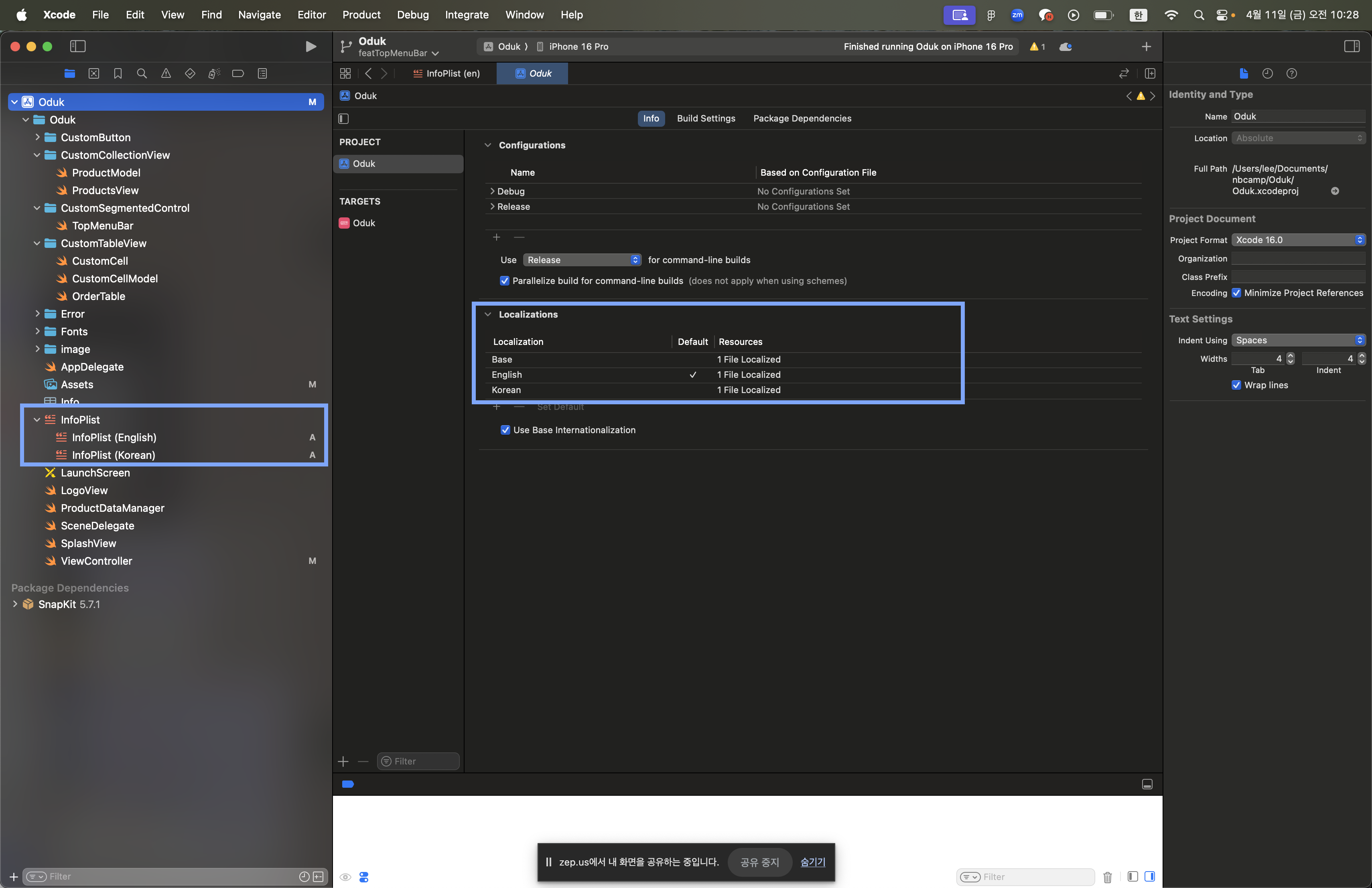Image resolution: width=1372 pixels, height=888 pixels.
Task: Open the Product menu
Action: click(x=361, y=14)
